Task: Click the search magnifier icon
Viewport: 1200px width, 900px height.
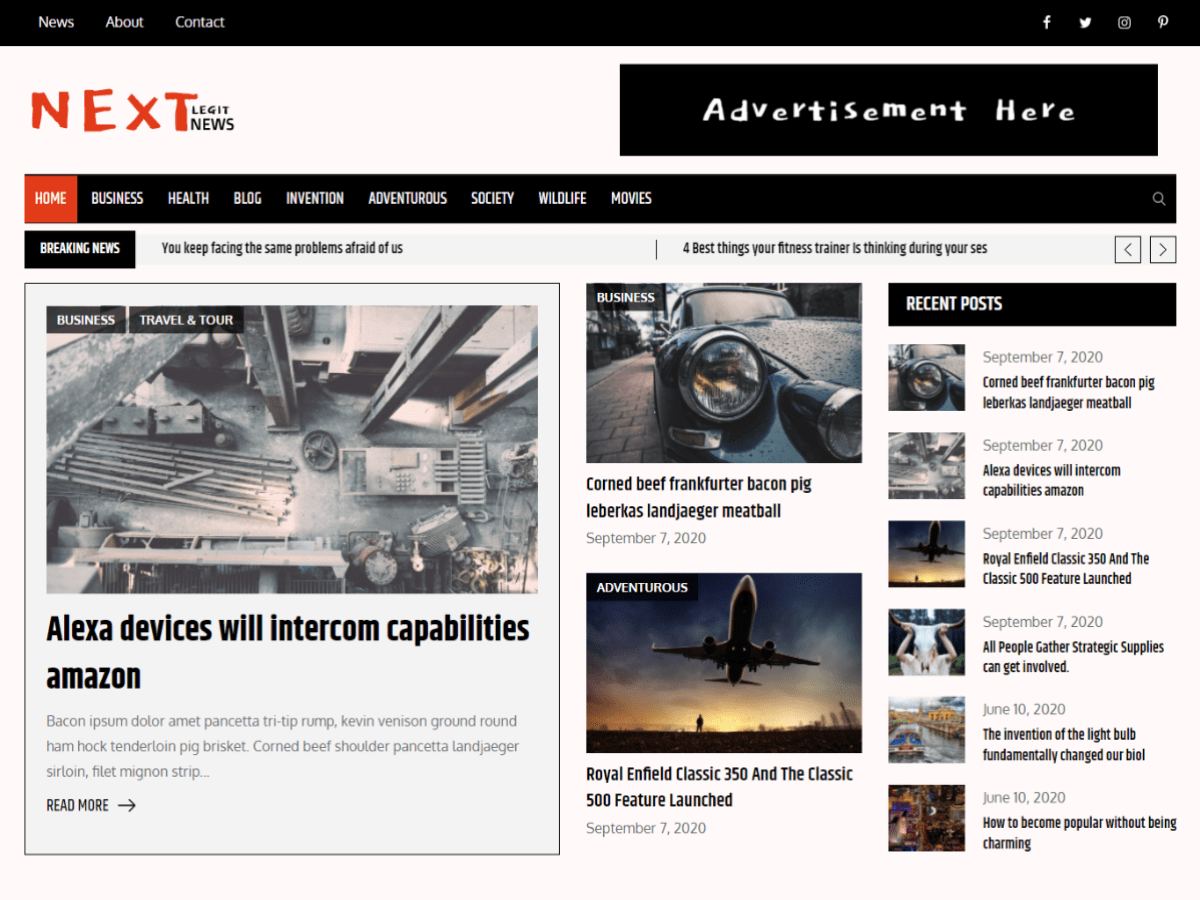Action: [x=1159, y=198]
